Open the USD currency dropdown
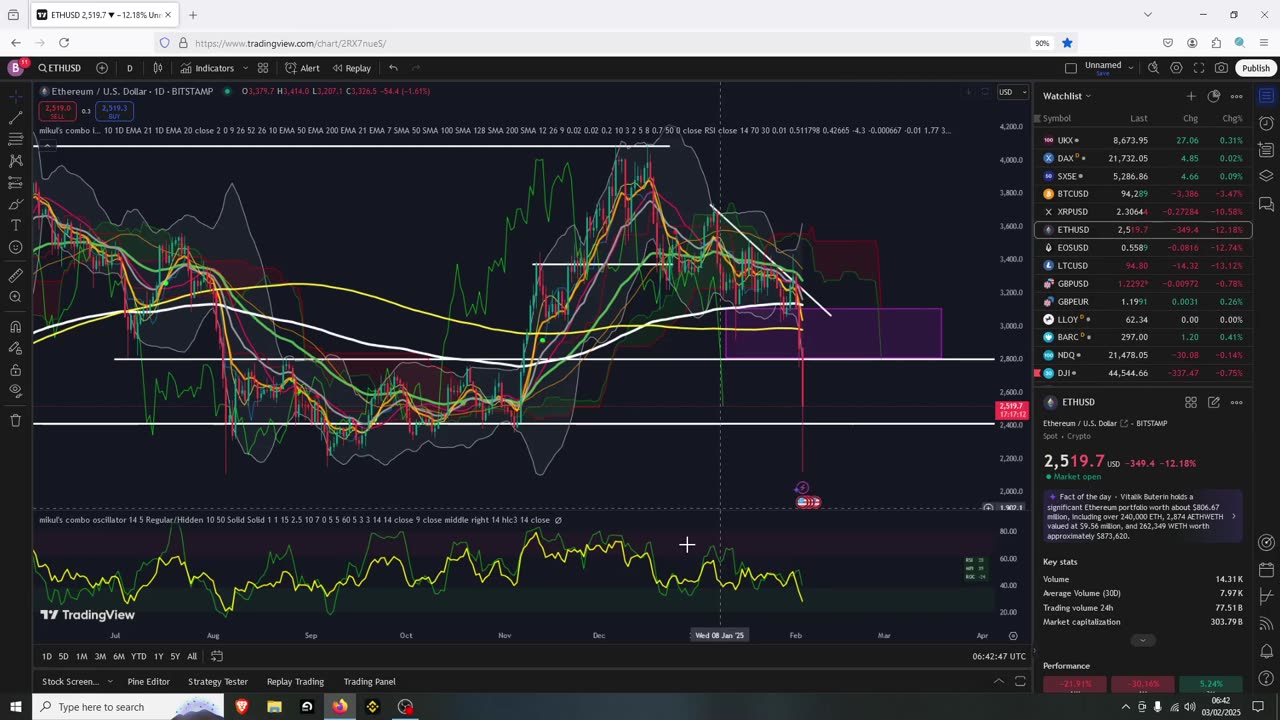 point(1012,92)
